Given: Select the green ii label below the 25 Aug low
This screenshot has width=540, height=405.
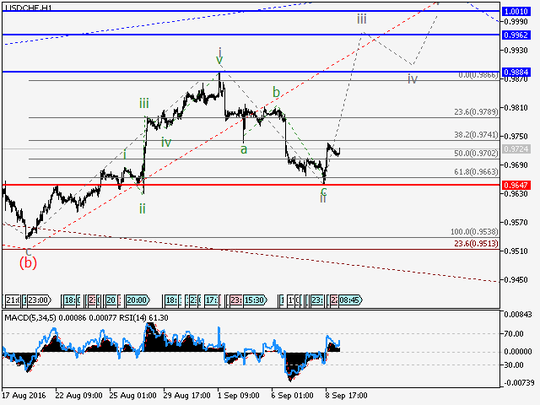Looking at the screenshot, I should click(142, 208).
